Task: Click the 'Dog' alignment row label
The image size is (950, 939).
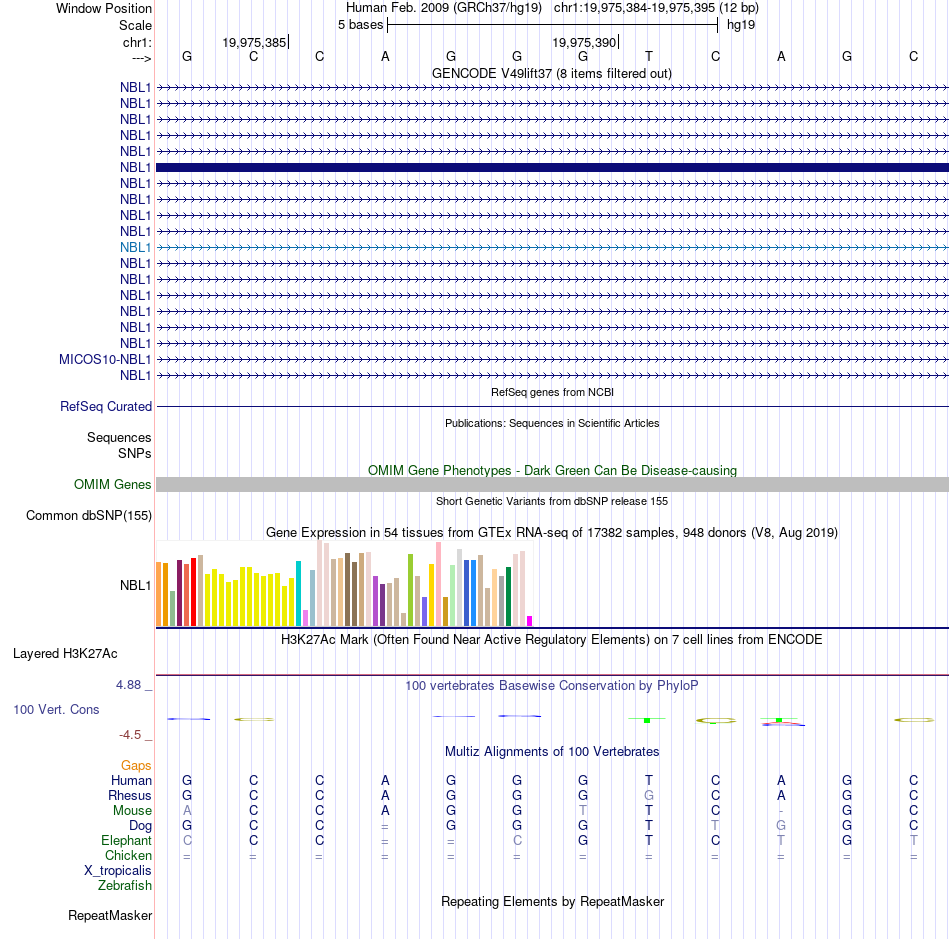Action: coord(140,826)
